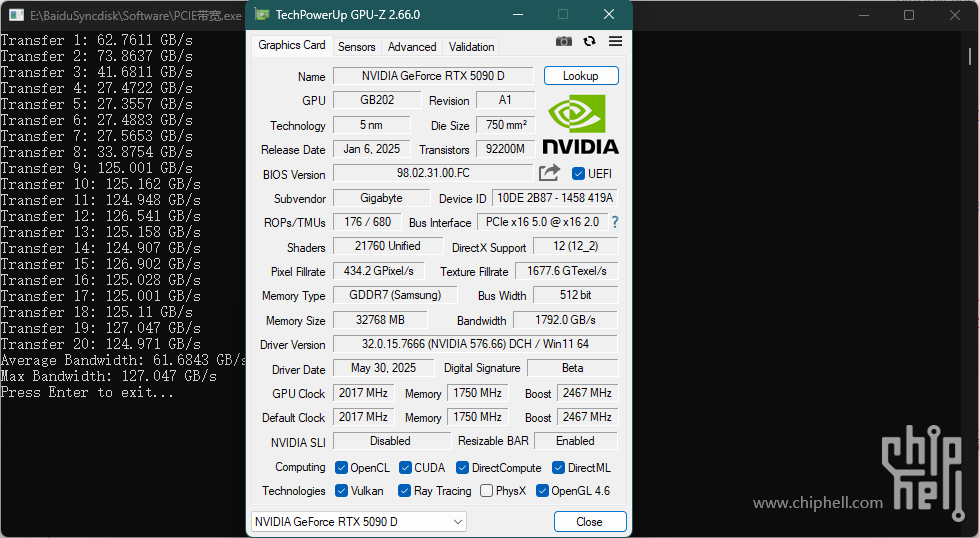Click the Digital Signature Beta field
979x538 pixels.
[573, 368]
